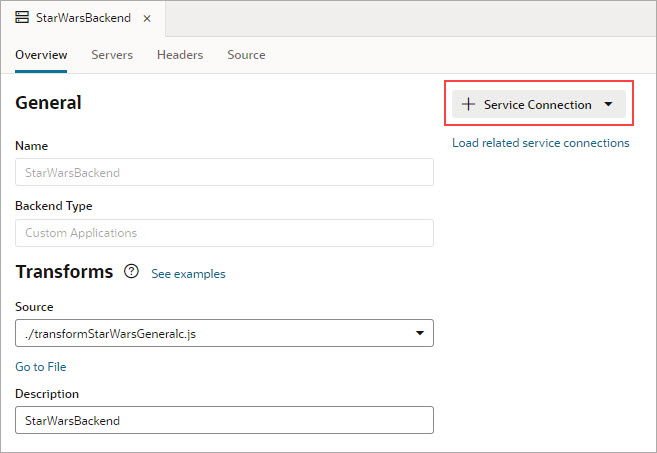Open the See examples link
This screenshot has height=453, width=657.
pyautogui.click(x=188, y=273)
